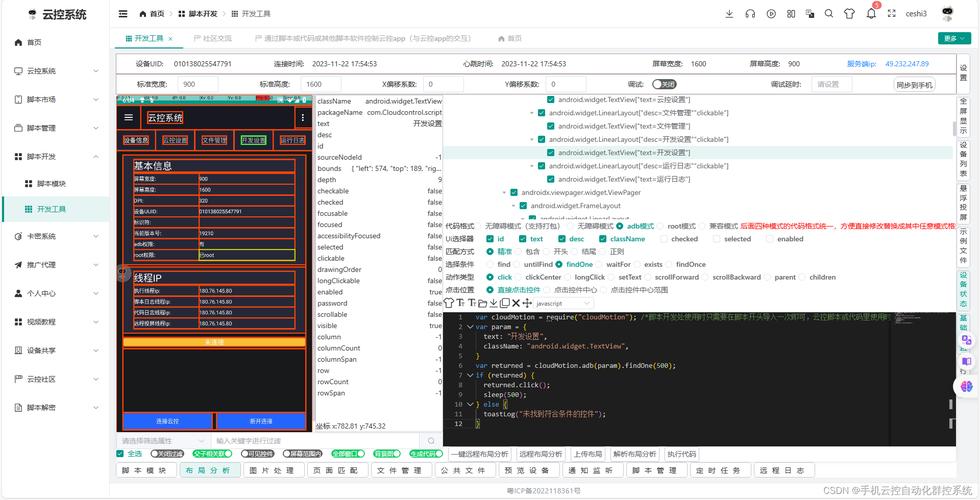980x500 pixels.
Task: Select 包含 match mode radio
Action: pos(518,251)
